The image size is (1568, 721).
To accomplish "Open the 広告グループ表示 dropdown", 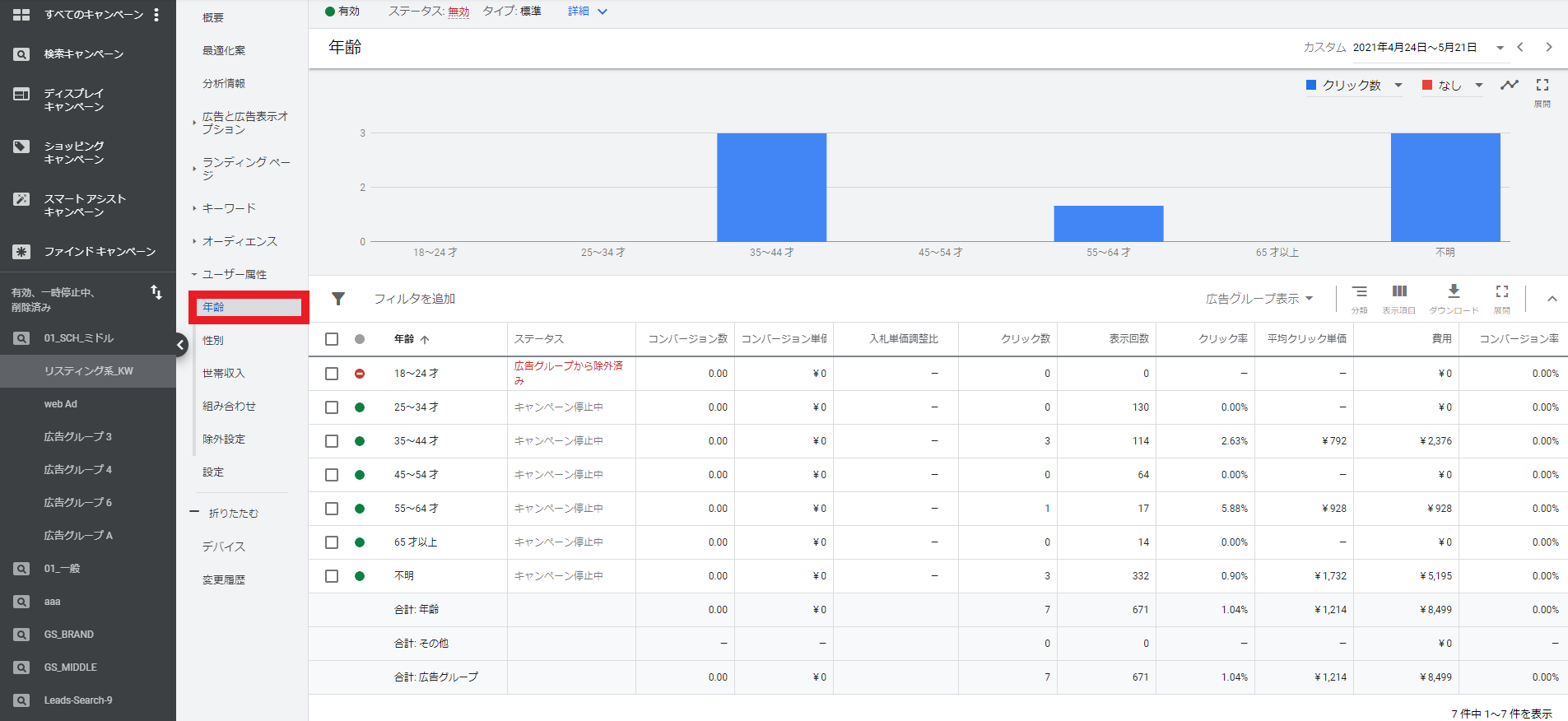I will tap(1259, 299).
